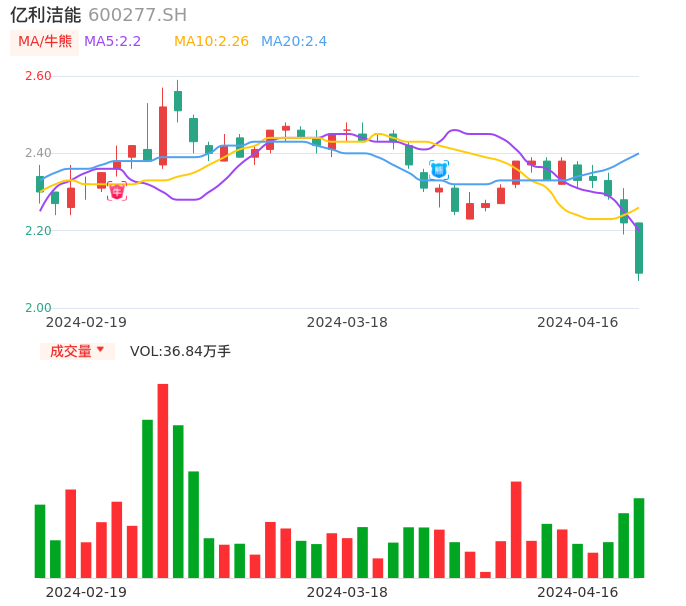Click the last green candlestick on the chart
This screenshot has height=606, width=686.
coord(639,248)
